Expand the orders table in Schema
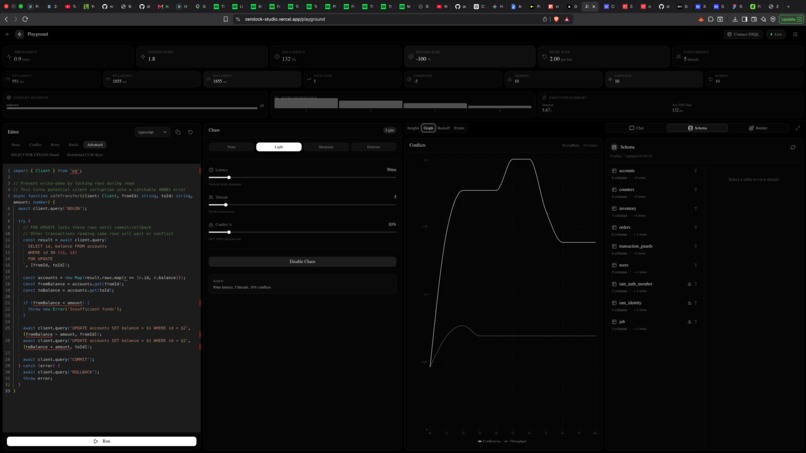The image size is (806, 453). (654, 230)
